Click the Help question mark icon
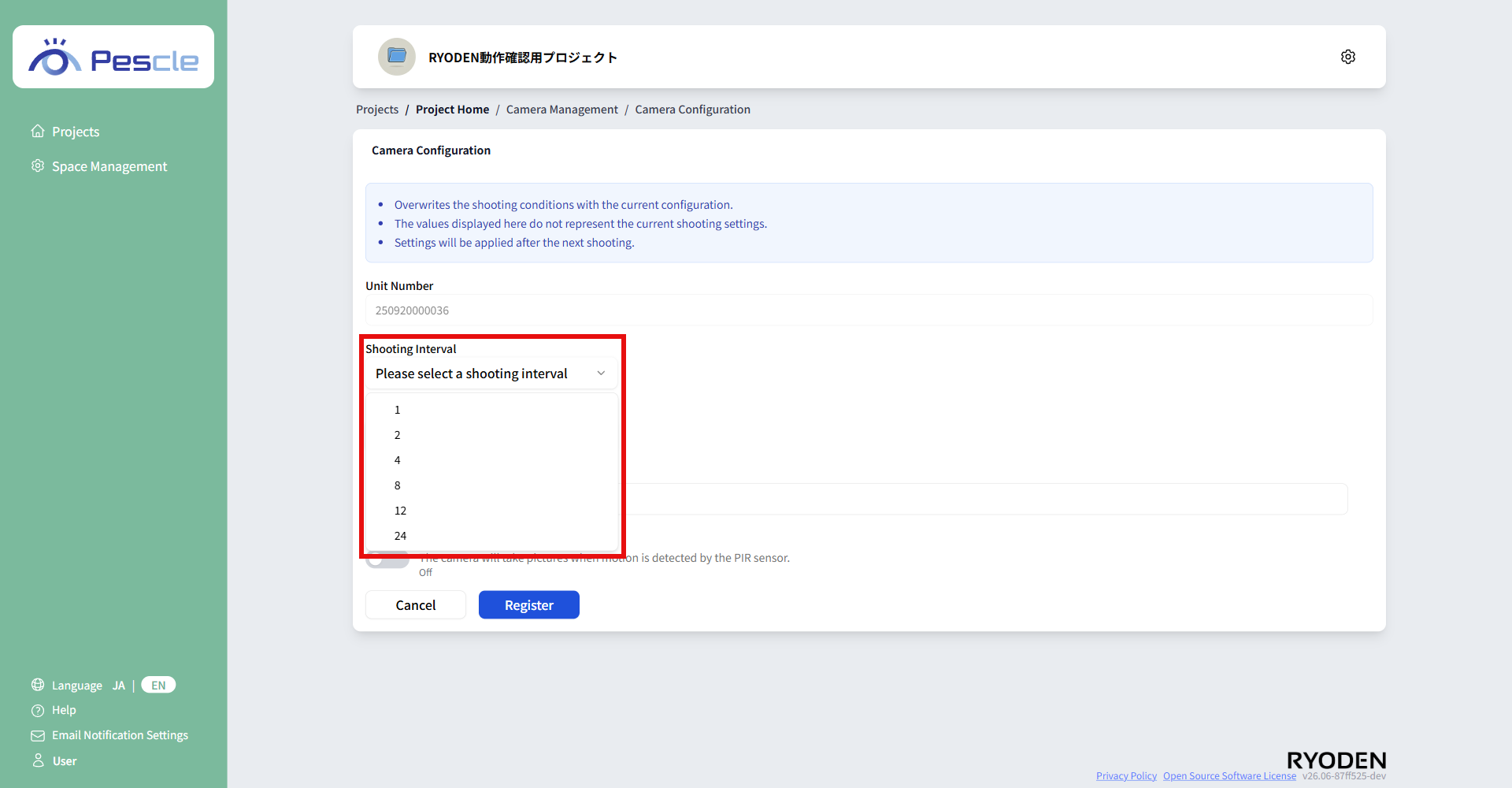Screen dimensions: 1512x788 (38, 710)
